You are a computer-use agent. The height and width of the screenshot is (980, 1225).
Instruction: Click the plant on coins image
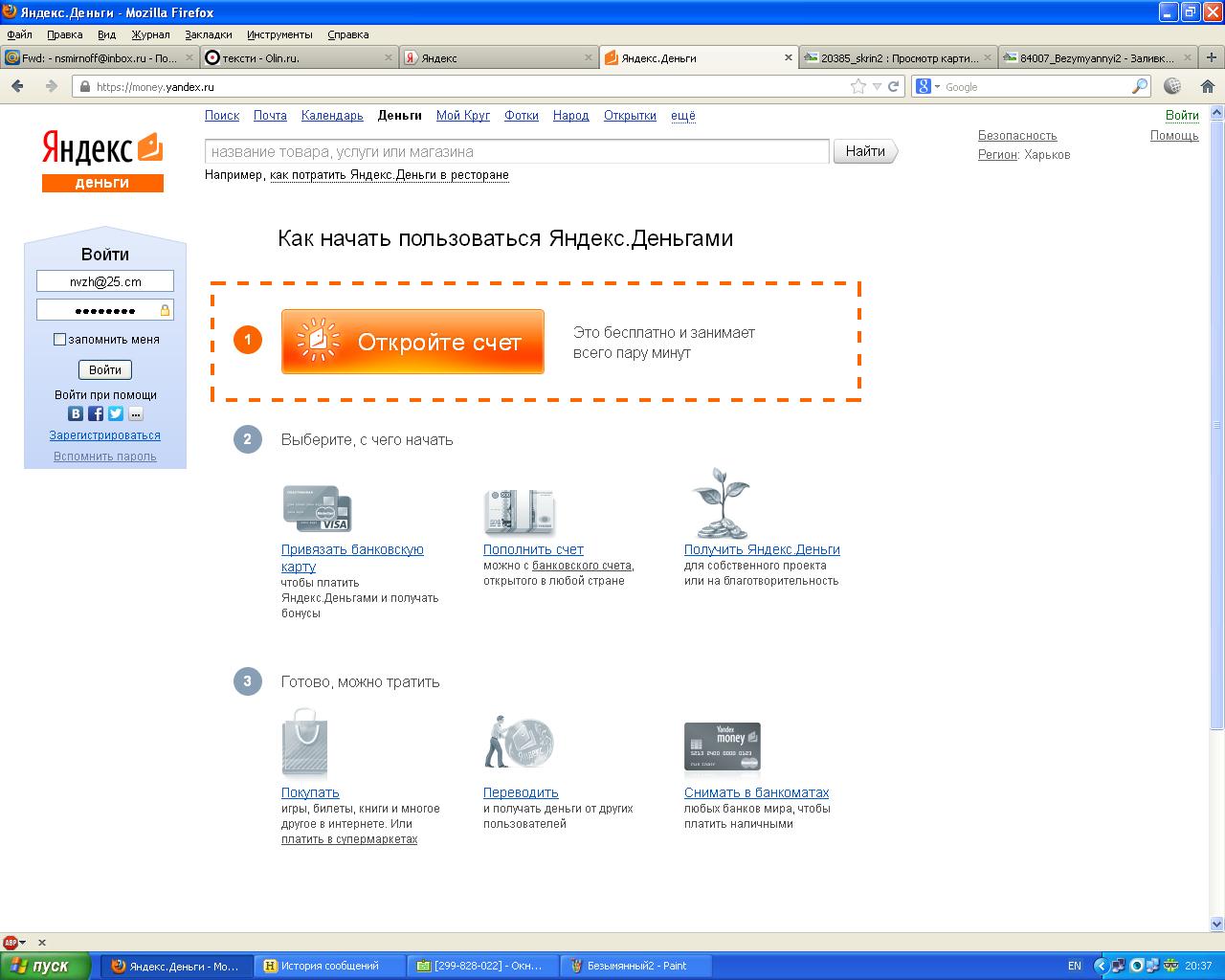pos(722,503)
